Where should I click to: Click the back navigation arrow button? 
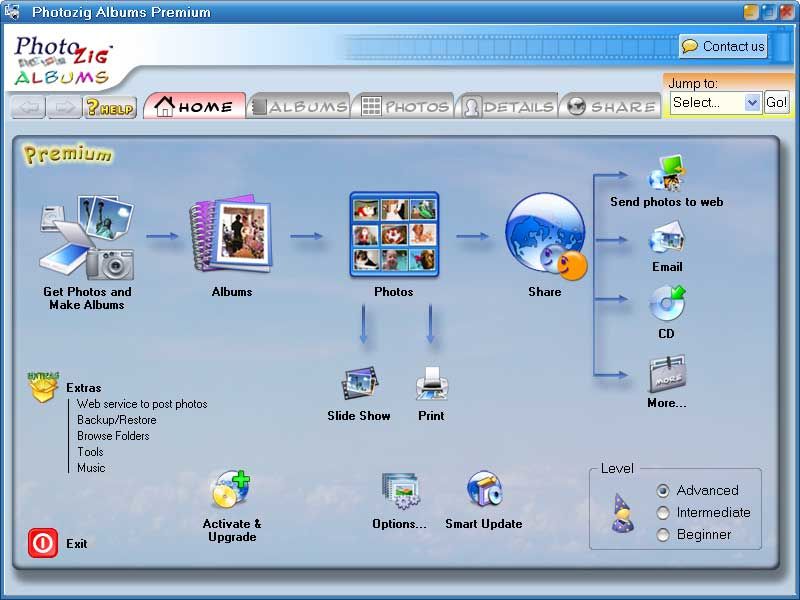(x=28, y=107)
